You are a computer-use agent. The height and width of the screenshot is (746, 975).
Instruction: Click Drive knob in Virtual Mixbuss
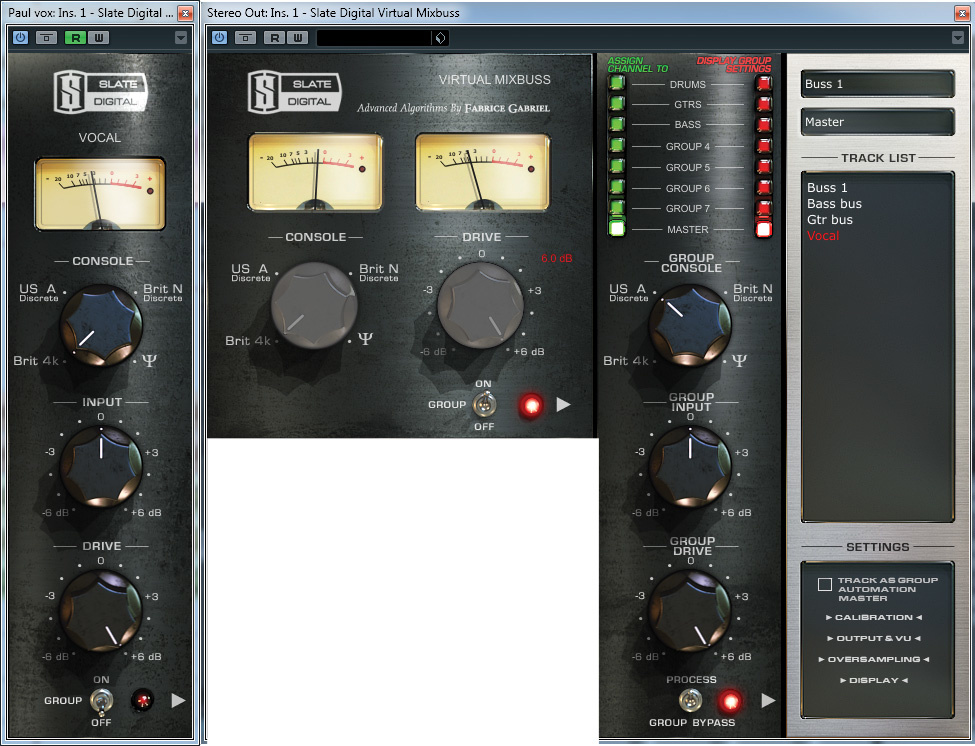coord(480,305)
